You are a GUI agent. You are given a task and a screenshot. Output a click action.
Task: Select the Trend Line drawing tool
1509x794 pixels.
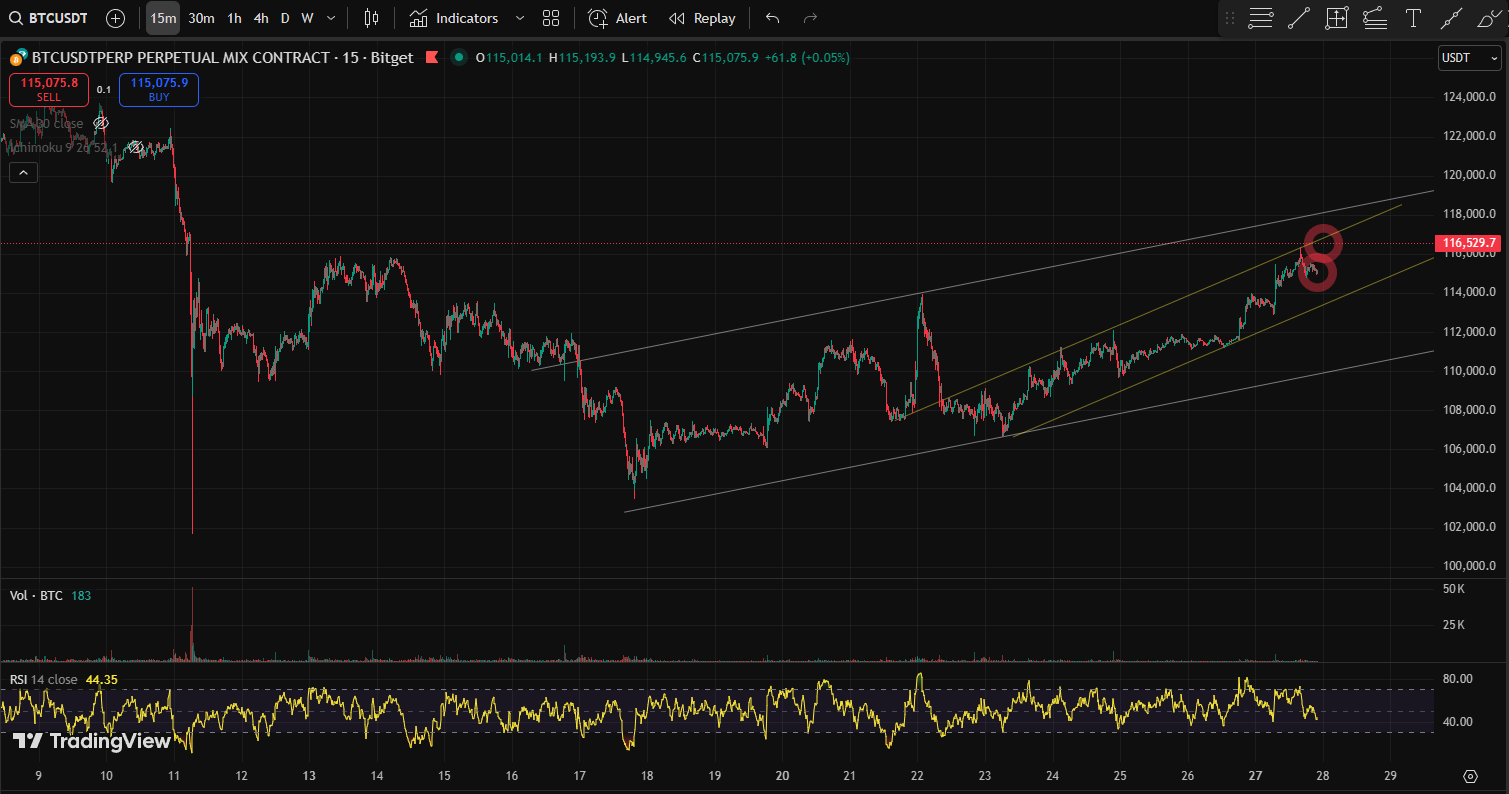point(1299,18)
